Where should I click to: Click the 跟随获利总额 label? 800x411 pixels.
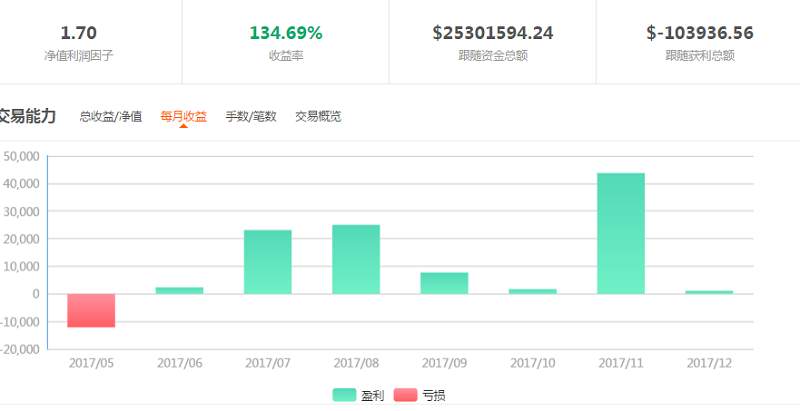coord(700,56)
